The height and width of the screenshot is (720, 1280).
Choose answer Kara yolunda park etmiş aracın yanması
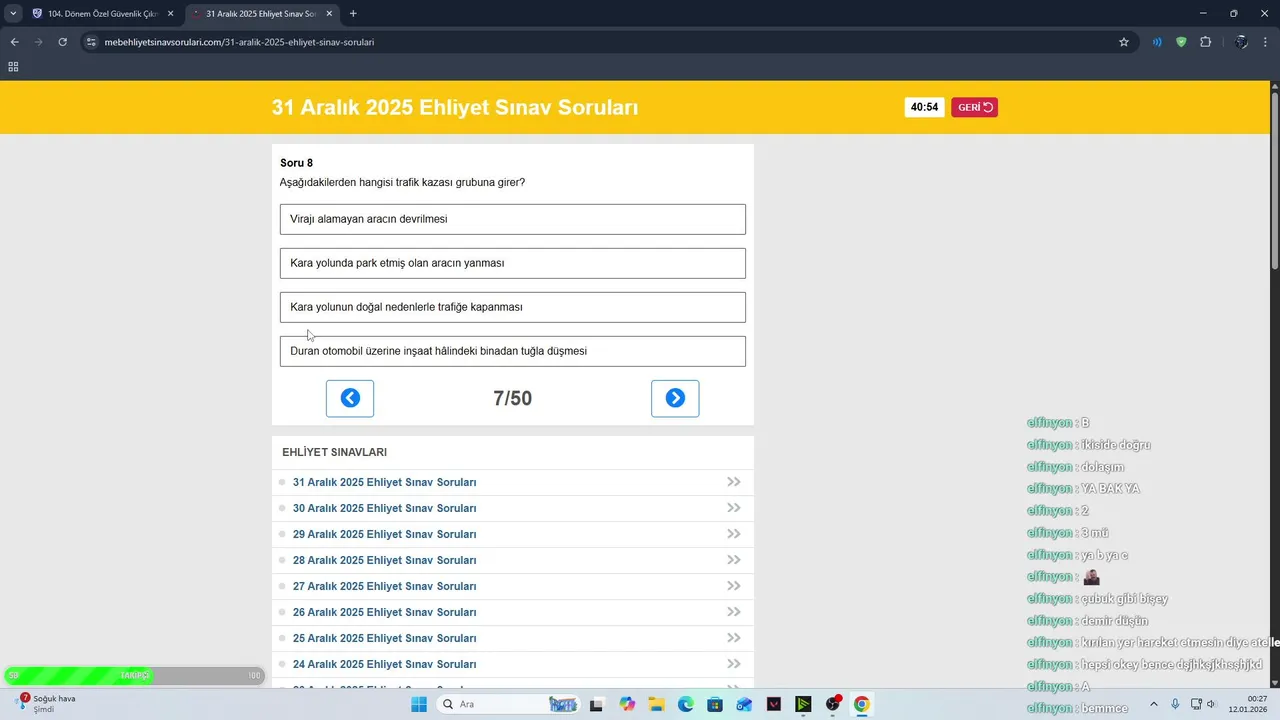tap(512, 263)
